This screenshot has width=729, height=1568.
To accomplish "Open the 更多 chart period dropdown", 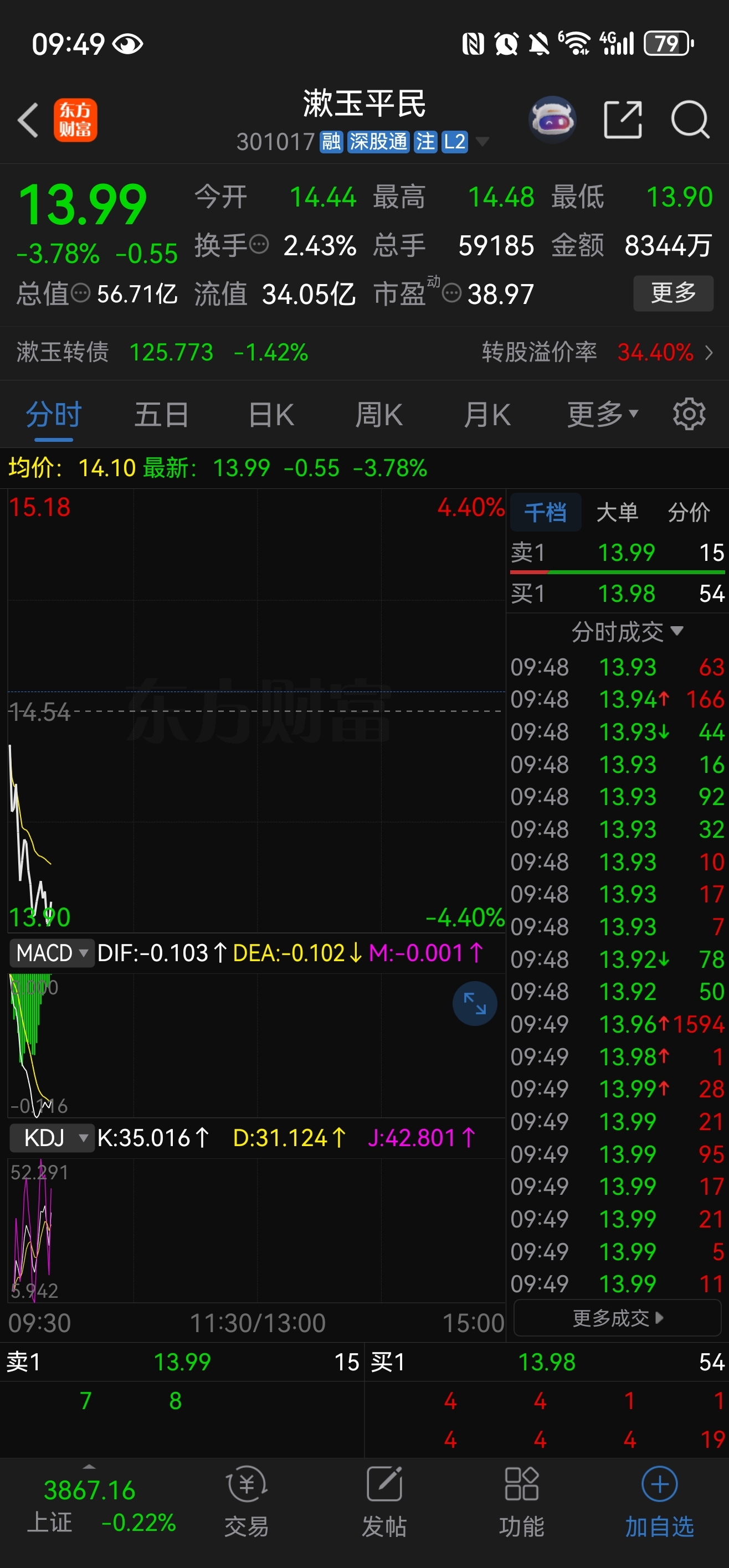I will pyautogui.click(x=603, y=415).
